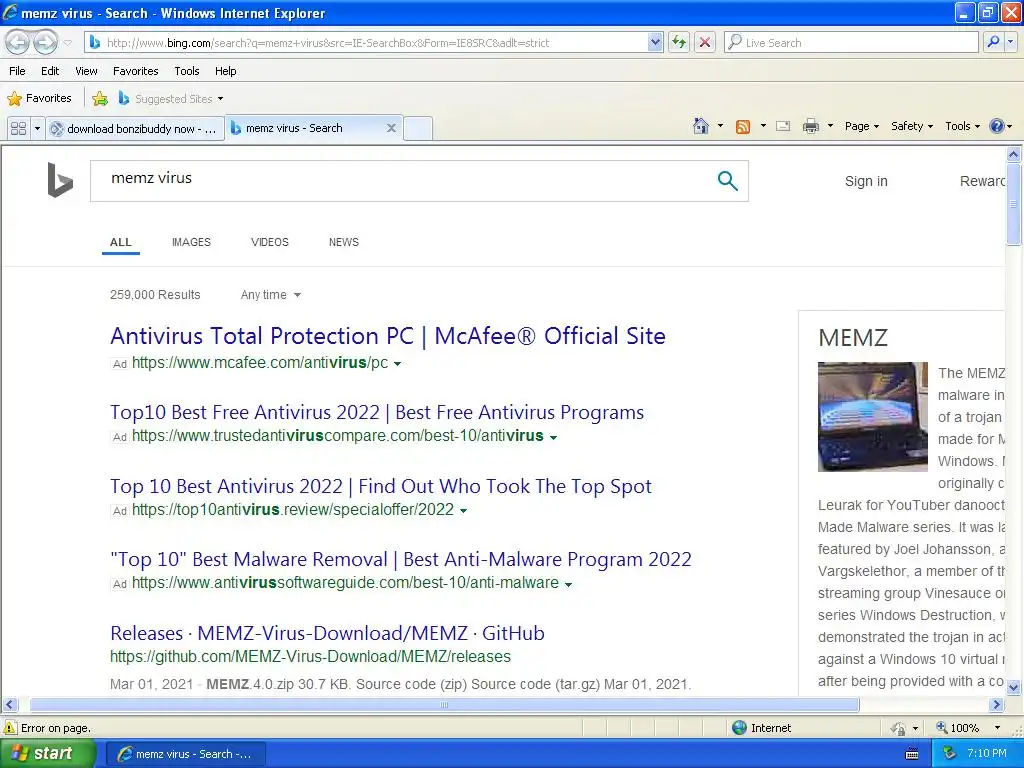Go back with the Back arrow button

click(18, 42)
